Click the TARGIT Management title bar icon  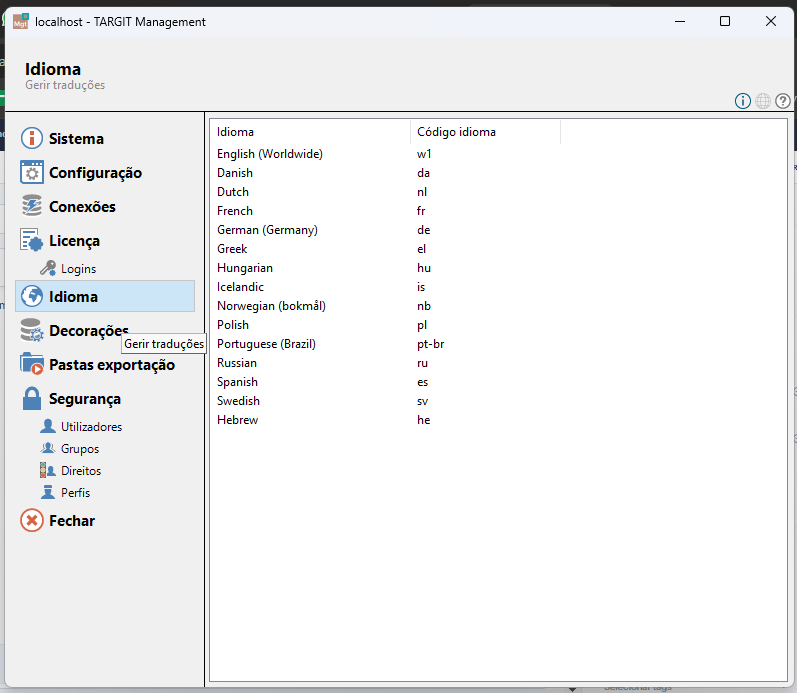tap(21, 21)
